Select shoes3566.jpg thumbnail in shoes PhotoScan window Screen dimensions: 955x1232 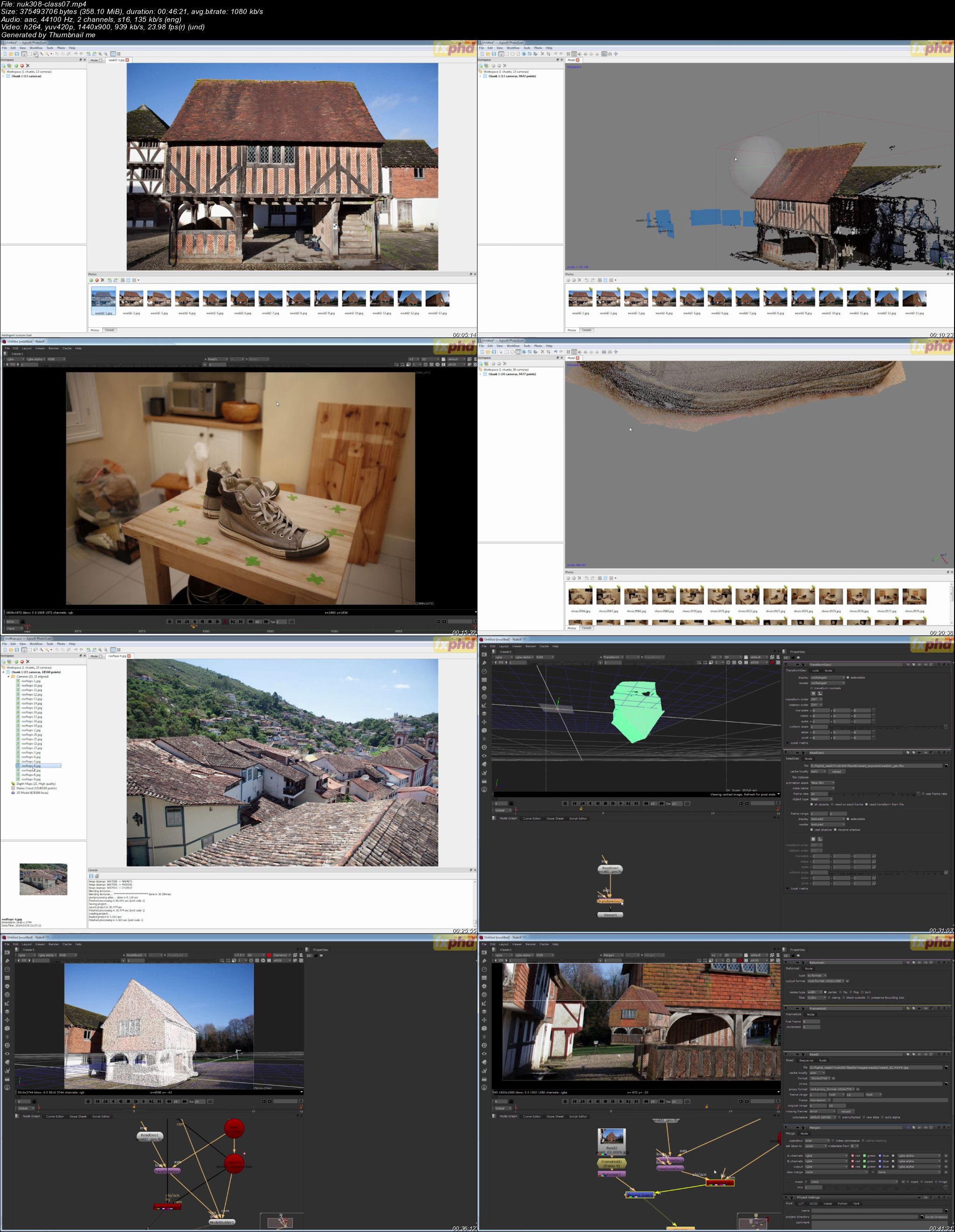580,596
